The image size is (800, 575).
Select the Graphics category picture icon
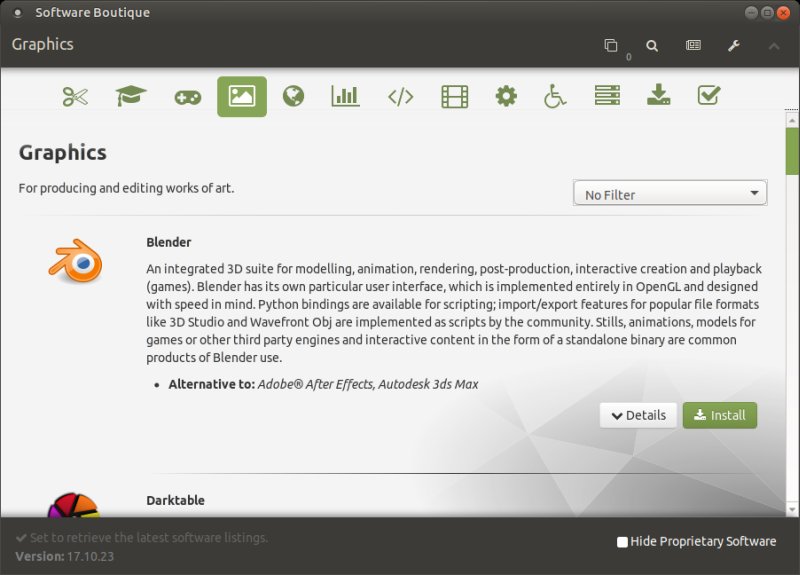tap(242, 96)
